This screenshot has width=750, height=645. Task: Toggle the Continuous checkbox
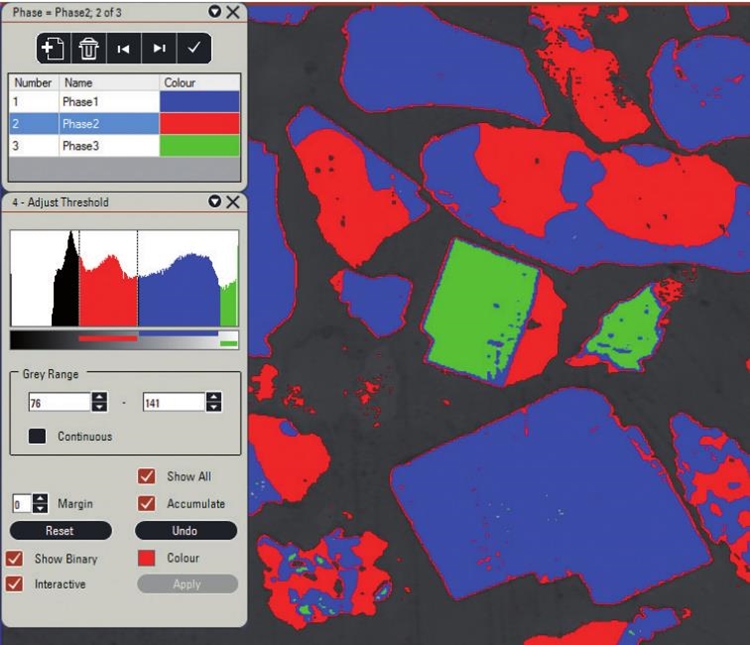pos(38,436)
